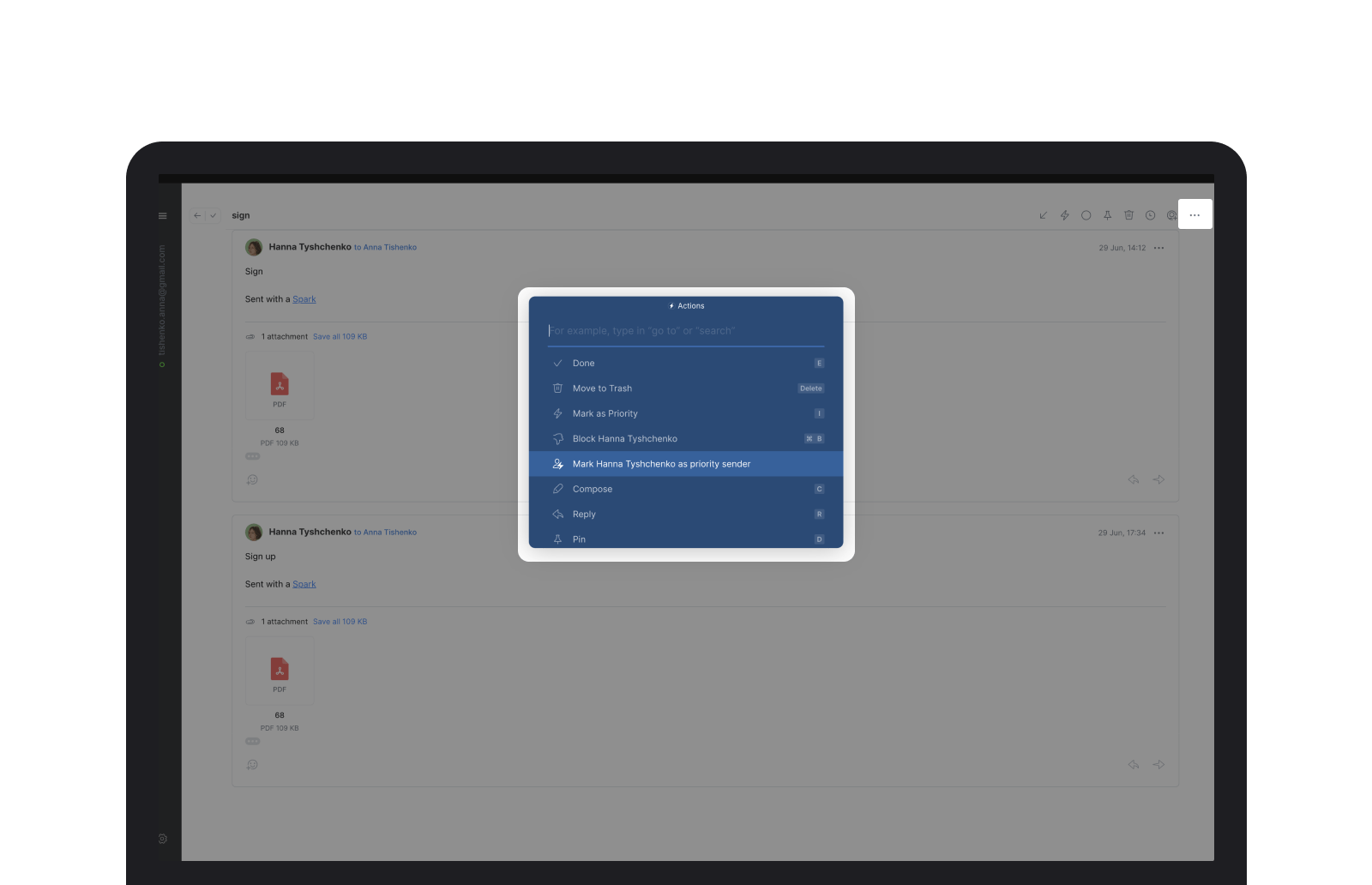Viewport: 1372px width, 885px height.
Task: Open the hamburger menu in the sidebar
Action: [x=162, y=216]
